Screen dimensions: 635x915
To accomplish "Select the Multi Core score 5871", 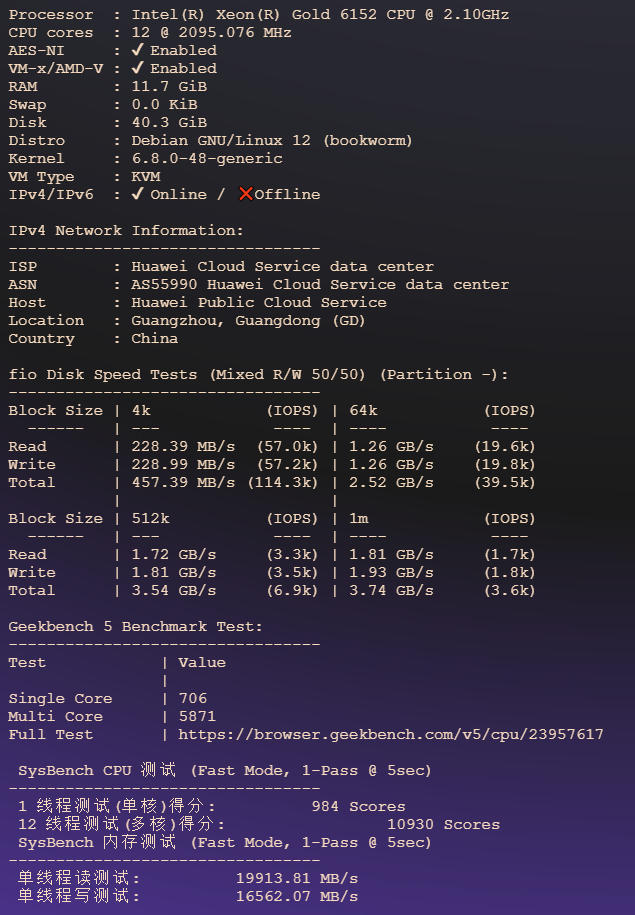I will (197, 716).
